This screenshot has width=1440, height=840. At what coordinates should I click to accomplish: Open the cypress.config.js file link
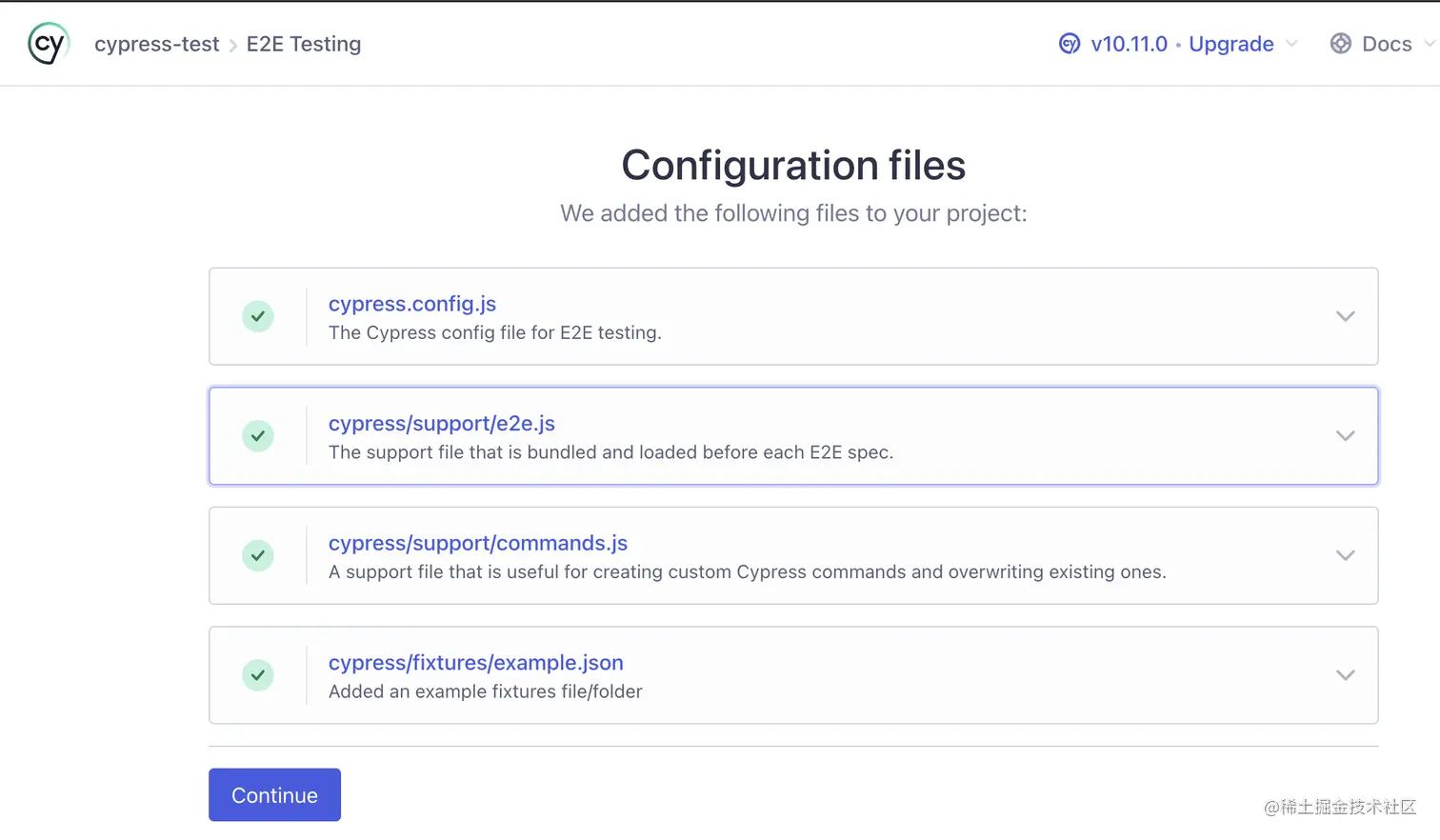(412, 304)
